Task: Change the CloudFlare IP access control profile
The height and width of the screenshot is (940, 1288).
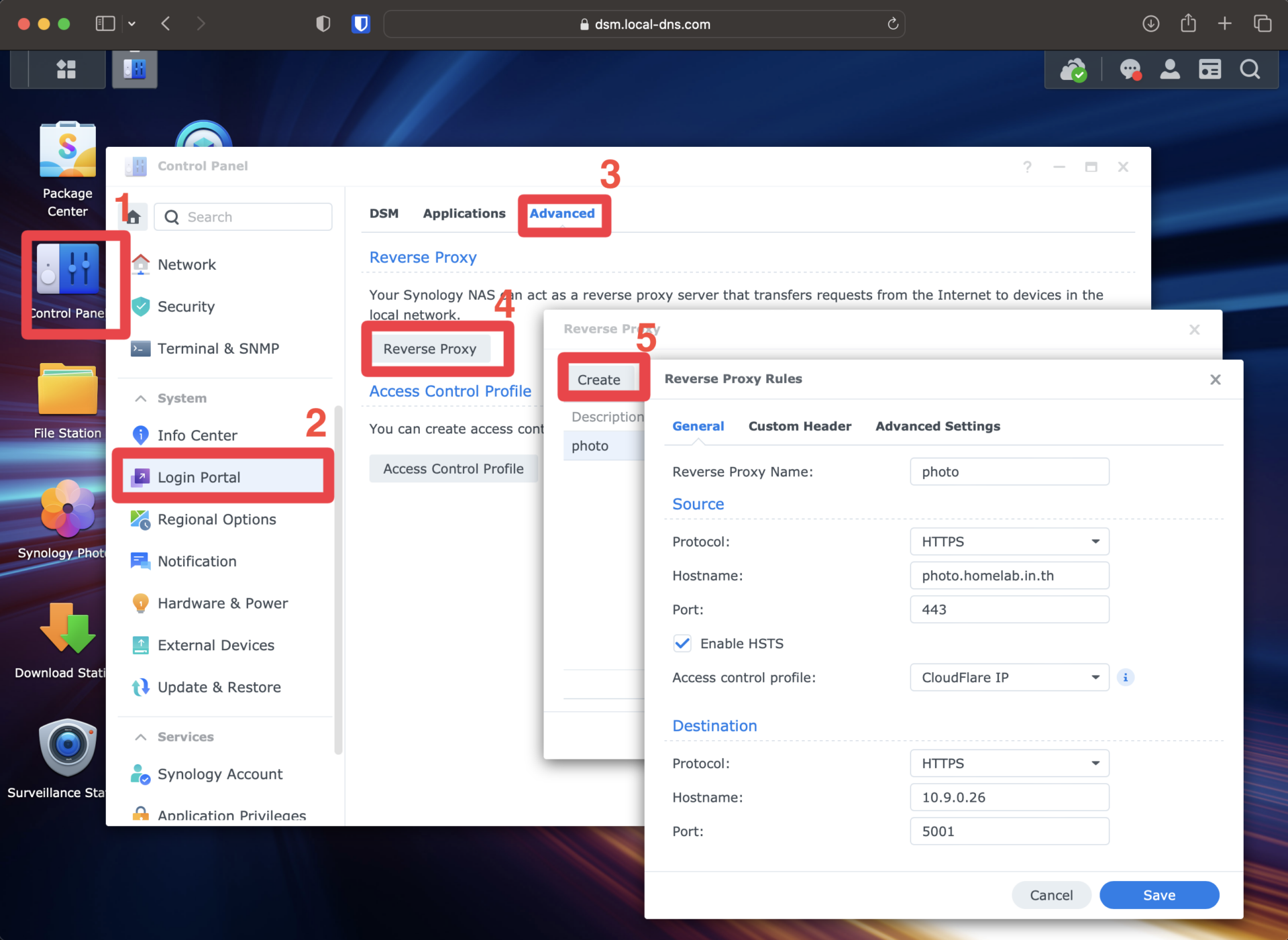Action: pos(1008,677)
